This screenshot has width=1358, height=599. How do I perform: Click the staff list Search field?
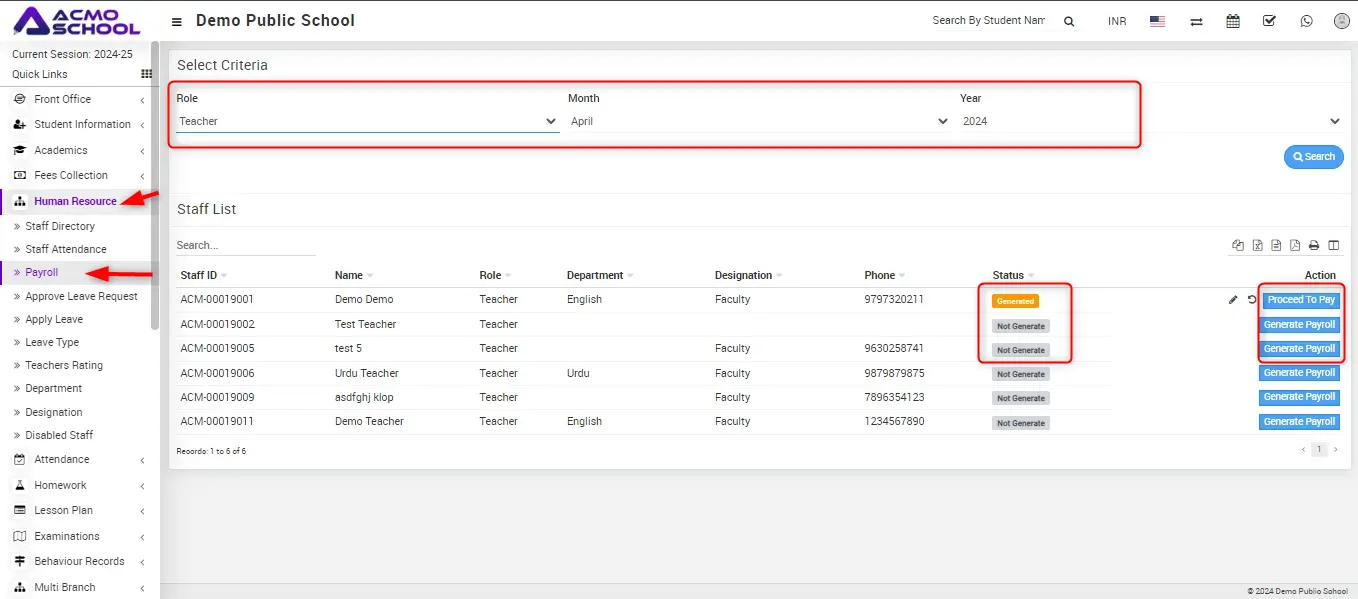click(x=245, y=245)
